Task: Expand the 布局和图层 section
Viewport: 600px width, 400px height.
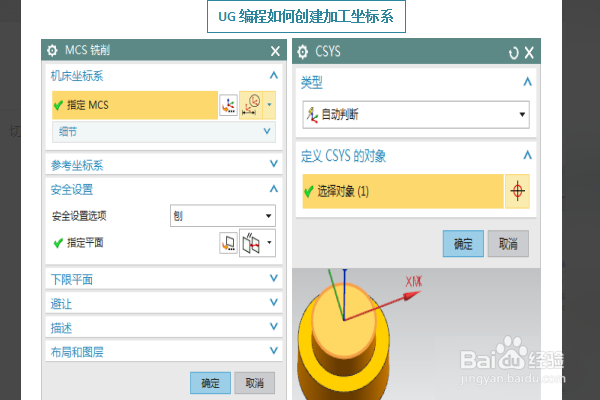Action: coord(274,351)
